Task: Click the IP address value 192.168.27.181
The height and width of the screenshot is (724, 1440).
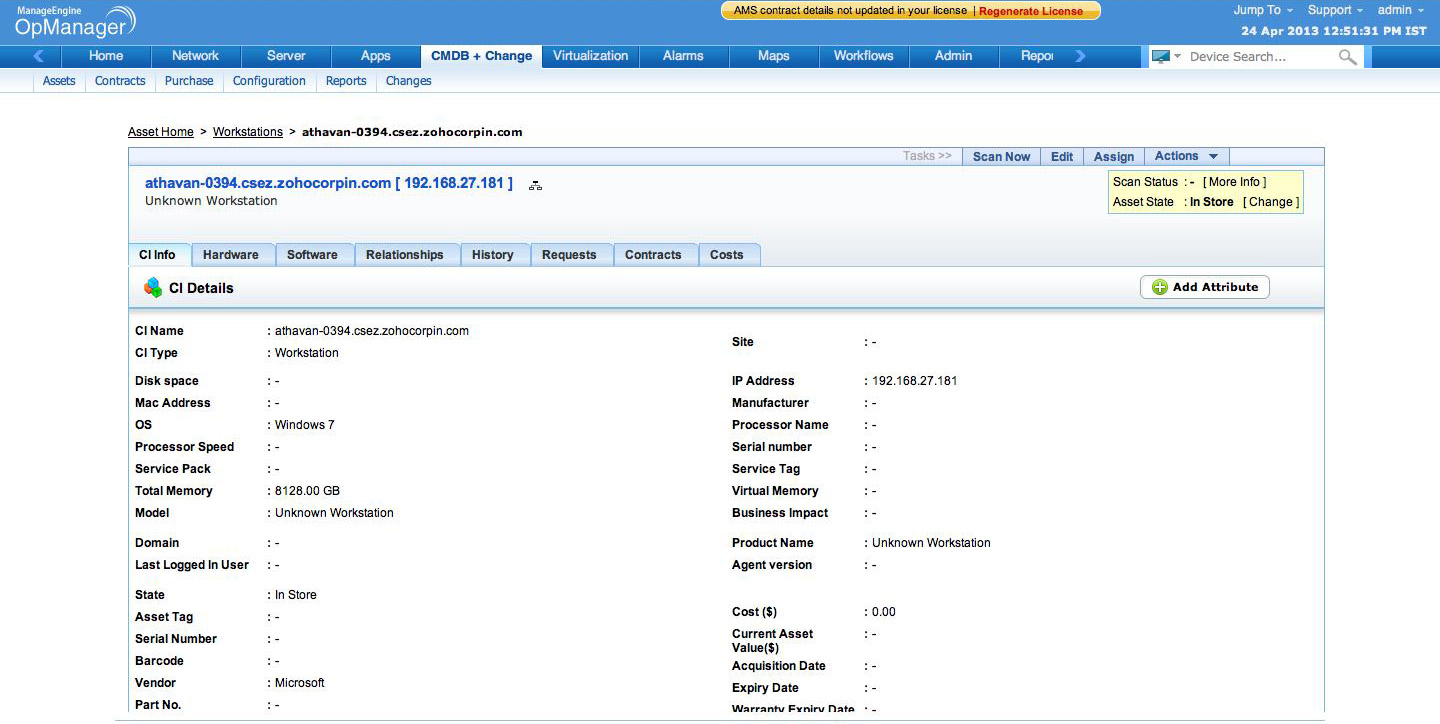Action: (915, 381)
